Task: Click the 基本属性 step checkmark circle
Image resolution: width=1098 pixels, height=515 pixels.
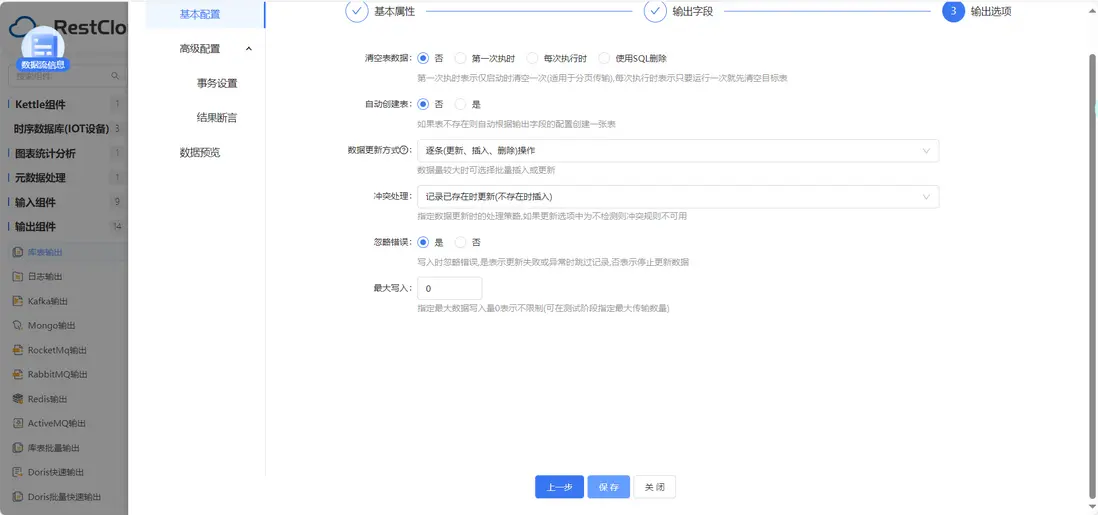Action: pos(356,11)
